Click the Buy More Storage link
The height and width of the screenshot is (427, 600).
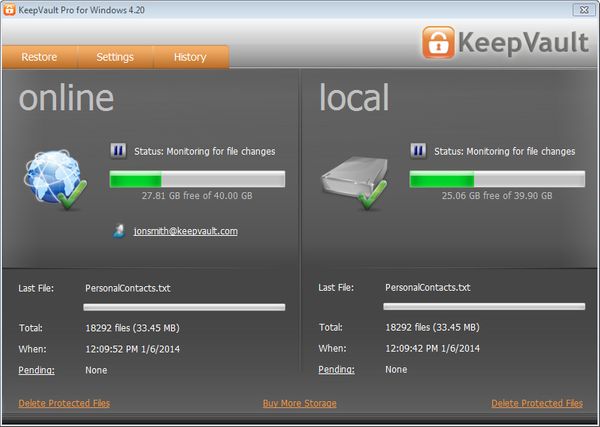(299, 404)
